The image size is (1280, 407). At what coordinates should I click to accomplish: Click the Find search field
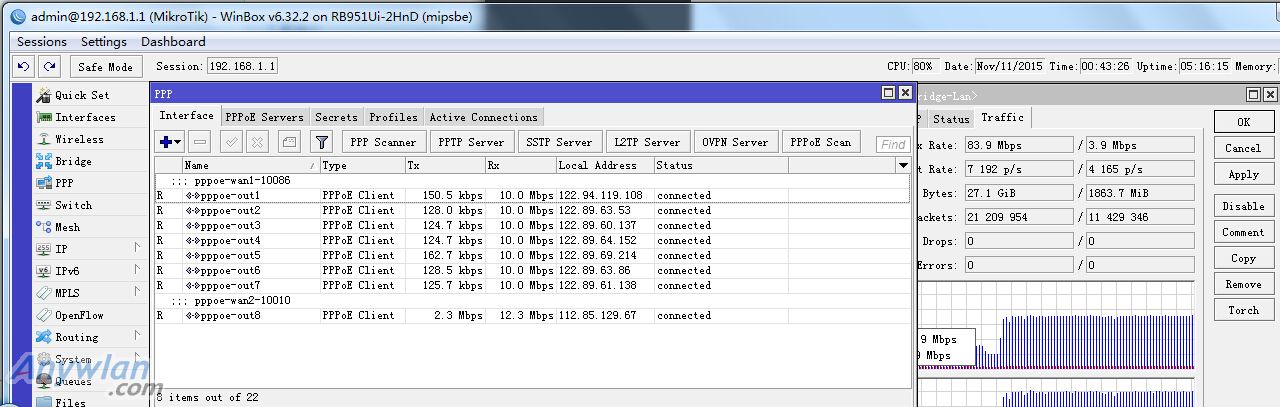(x=893, y=144)
